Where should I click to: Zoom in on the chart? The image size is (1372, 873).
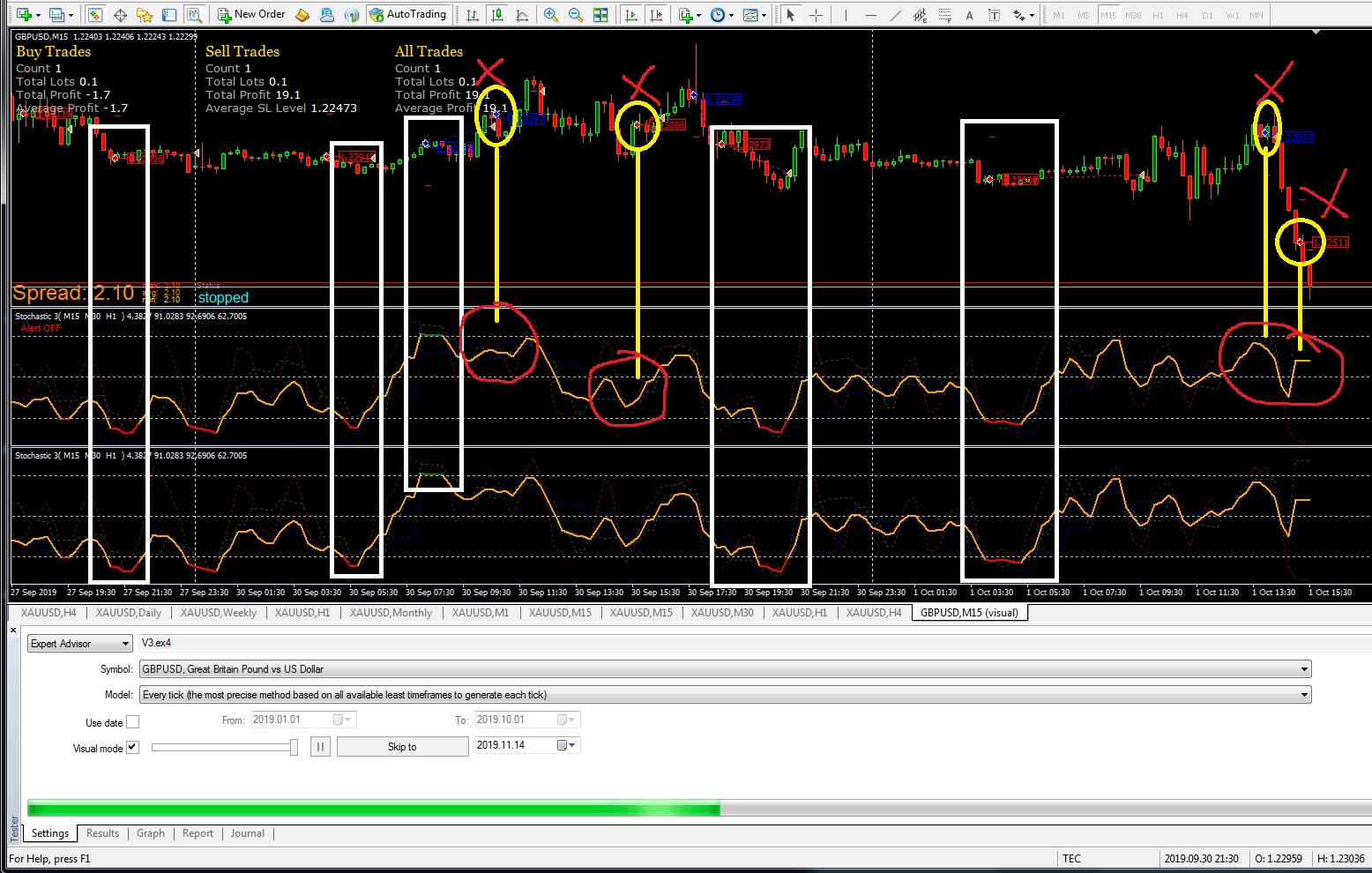click(551, 15)
